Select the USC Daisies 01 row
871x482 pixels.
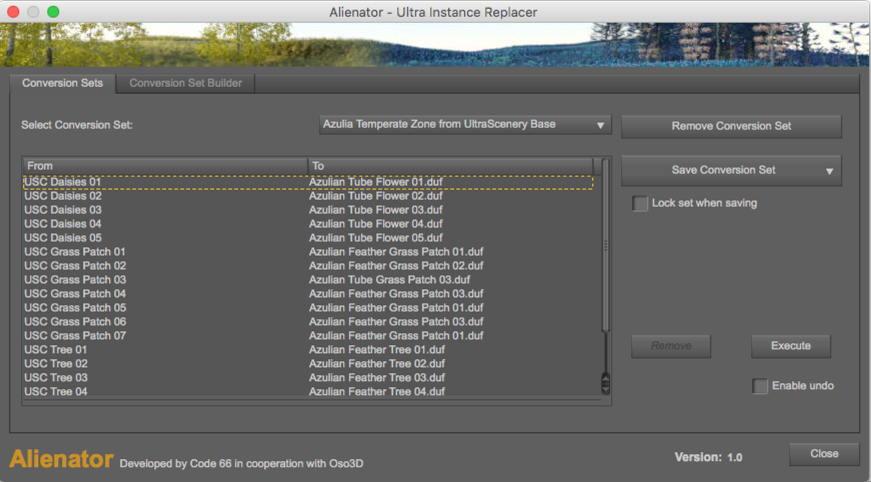point(308,182)
